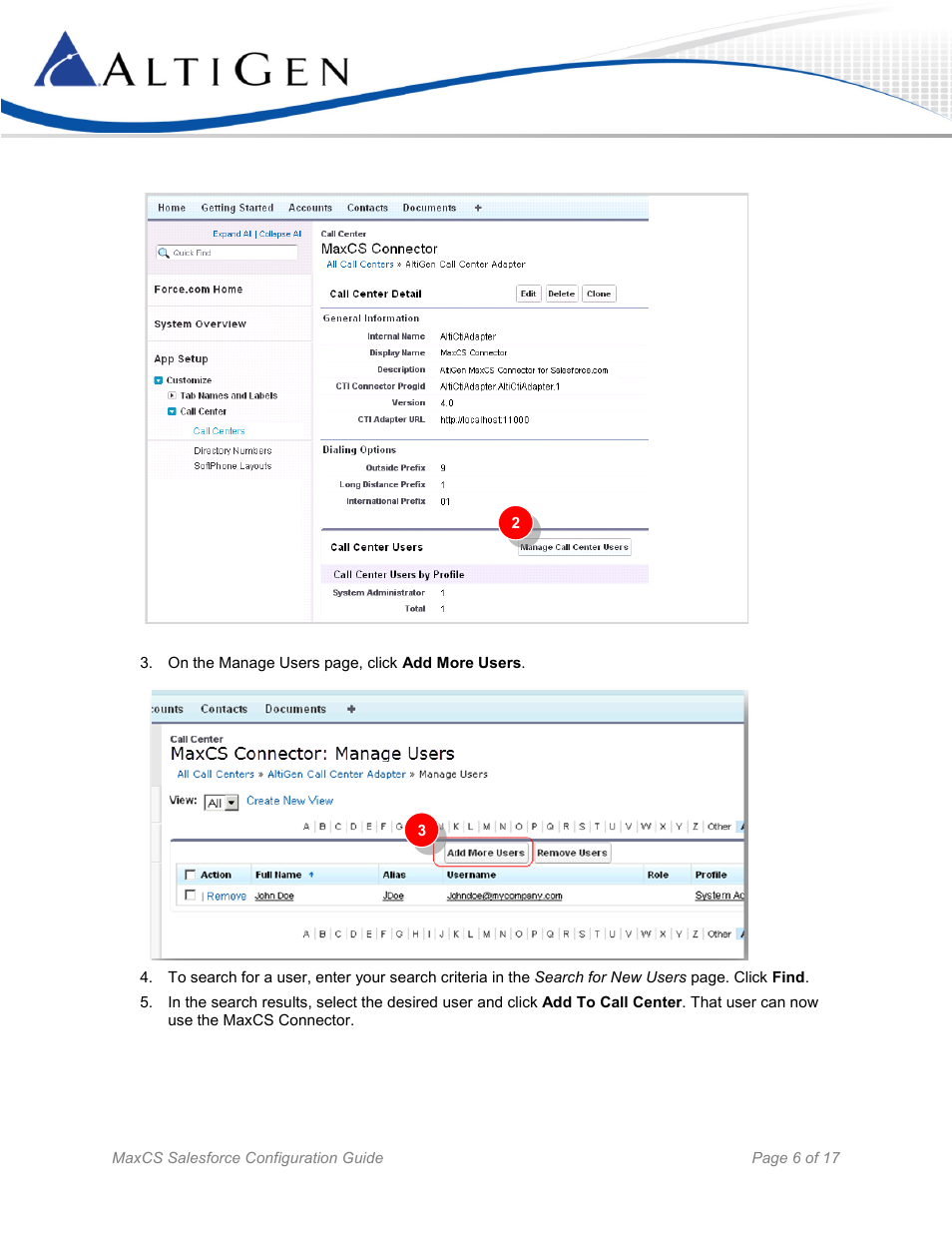This screenshot has height=1233, width=952.
Task: Click the AltiGen logo in page header
Action: click(192, 62)
